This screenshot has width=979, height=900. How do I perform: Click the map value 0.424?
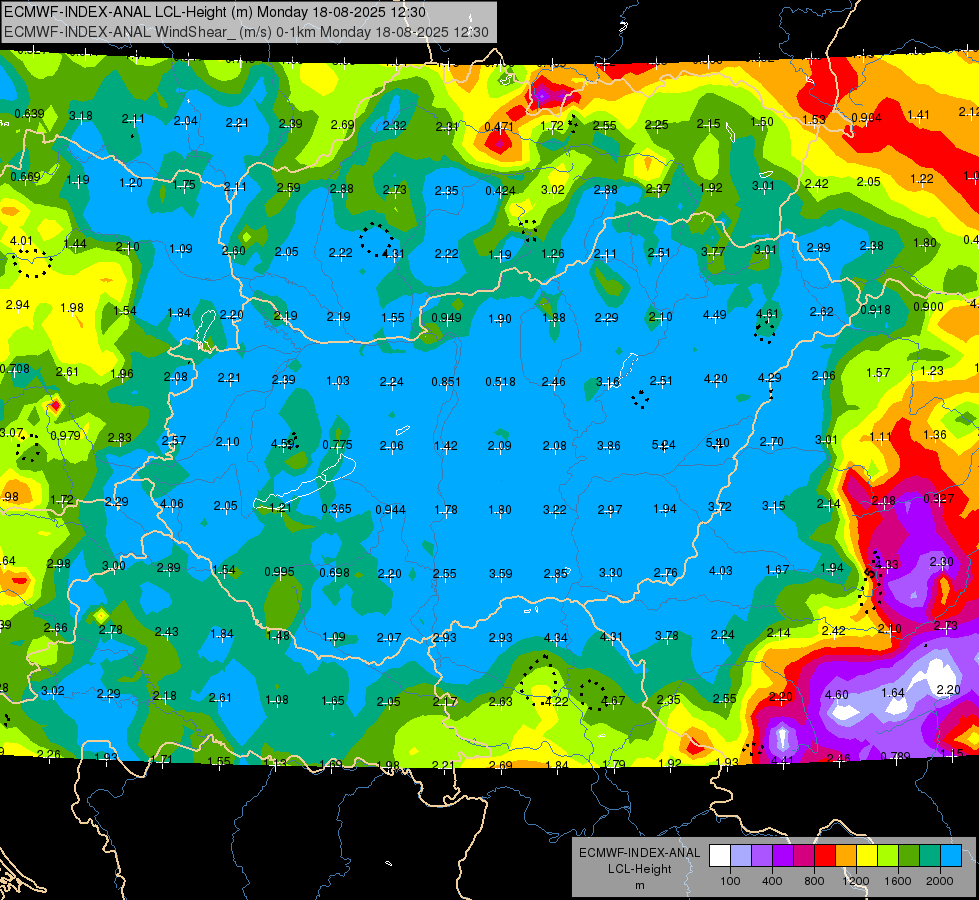(500, 190)
